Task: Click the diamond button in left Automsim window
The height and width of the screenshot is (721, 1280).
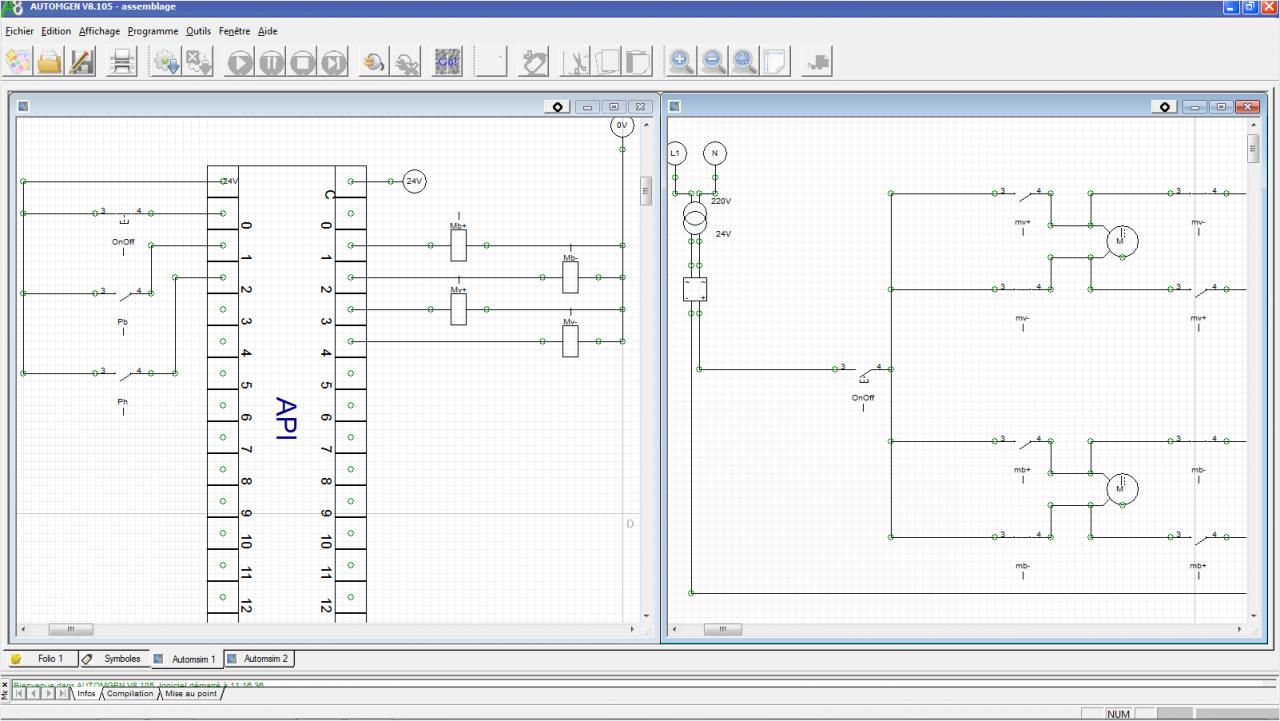Action: [x=557, y=106]
